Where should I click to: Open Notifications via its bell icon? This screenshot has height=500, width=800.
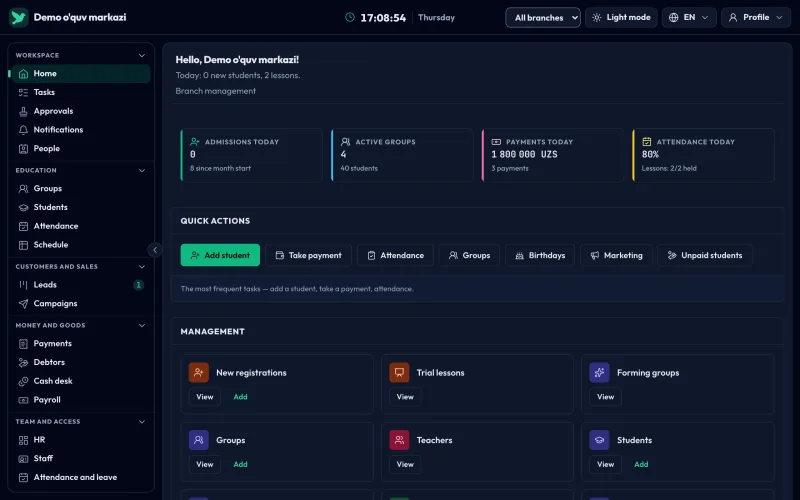(x=23, y=130)
